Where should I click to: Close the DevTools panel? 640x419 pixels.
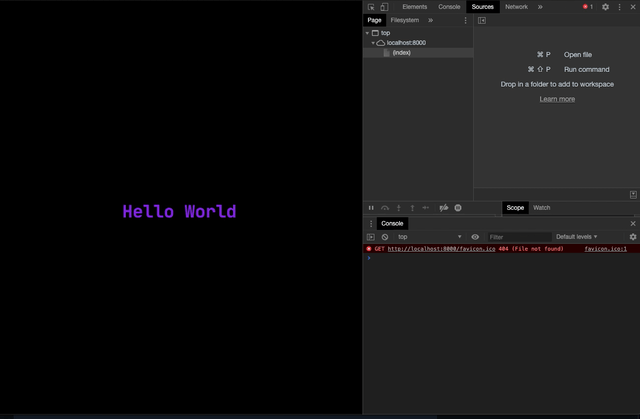pos(633,7)
